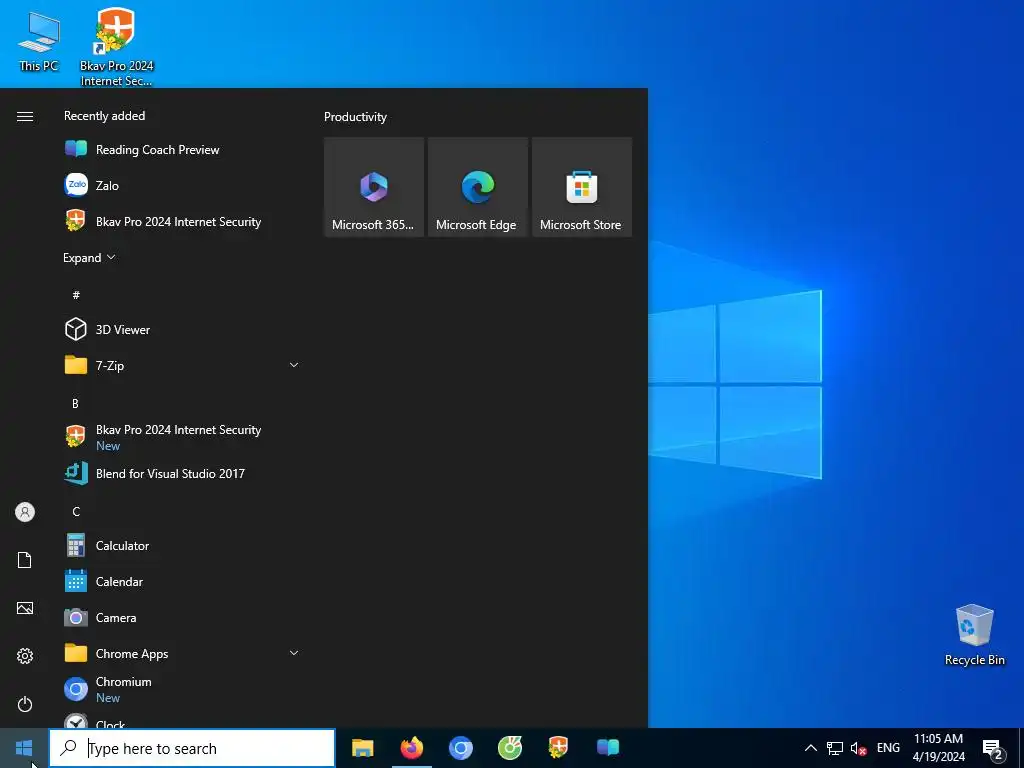
Task: Open the Microsoft 365 tile
Action: click(374, 187)
